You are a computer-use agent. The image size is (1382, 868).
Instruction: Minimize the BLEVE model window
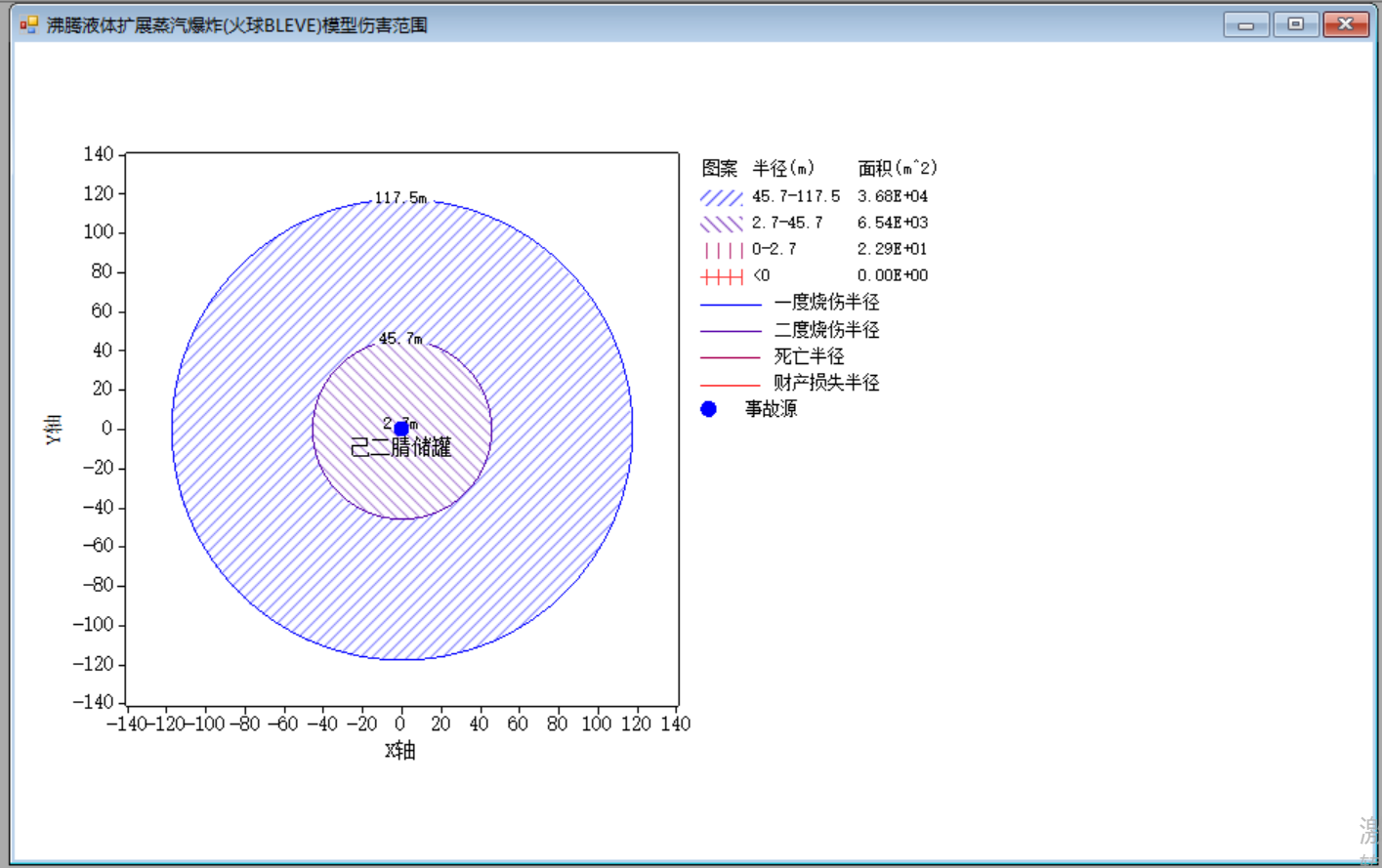click(x=1246, y=24)
